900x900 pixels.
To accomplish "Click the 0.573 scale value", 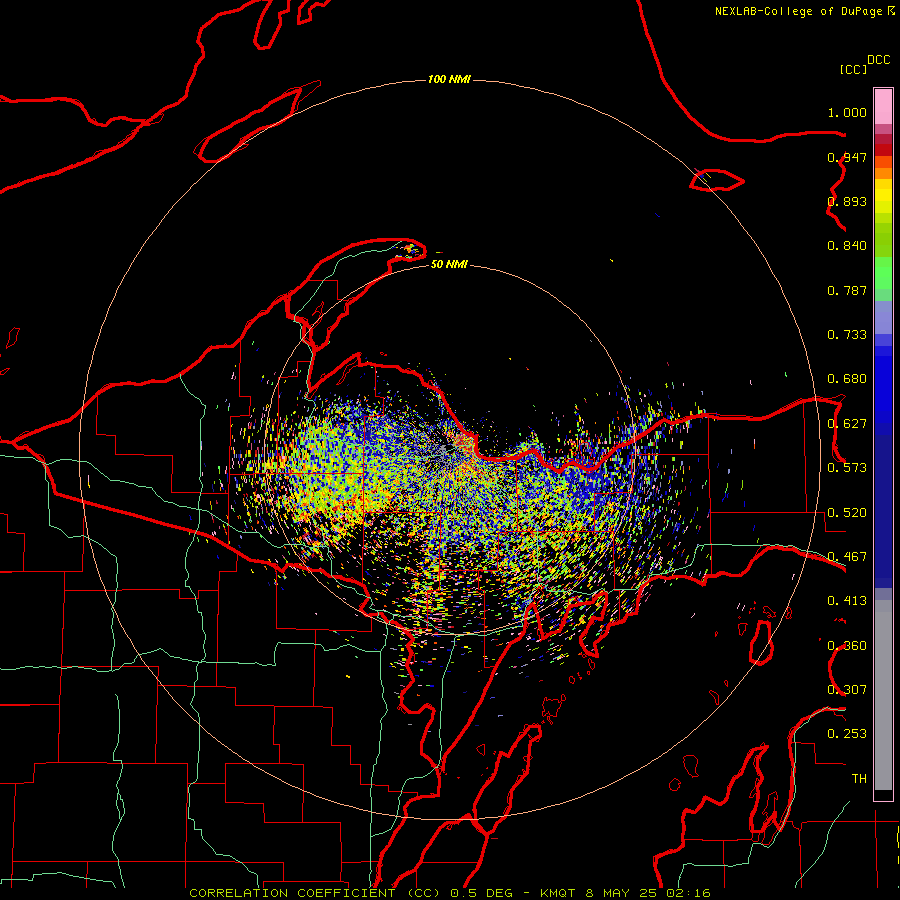I will tap(847, 468).
